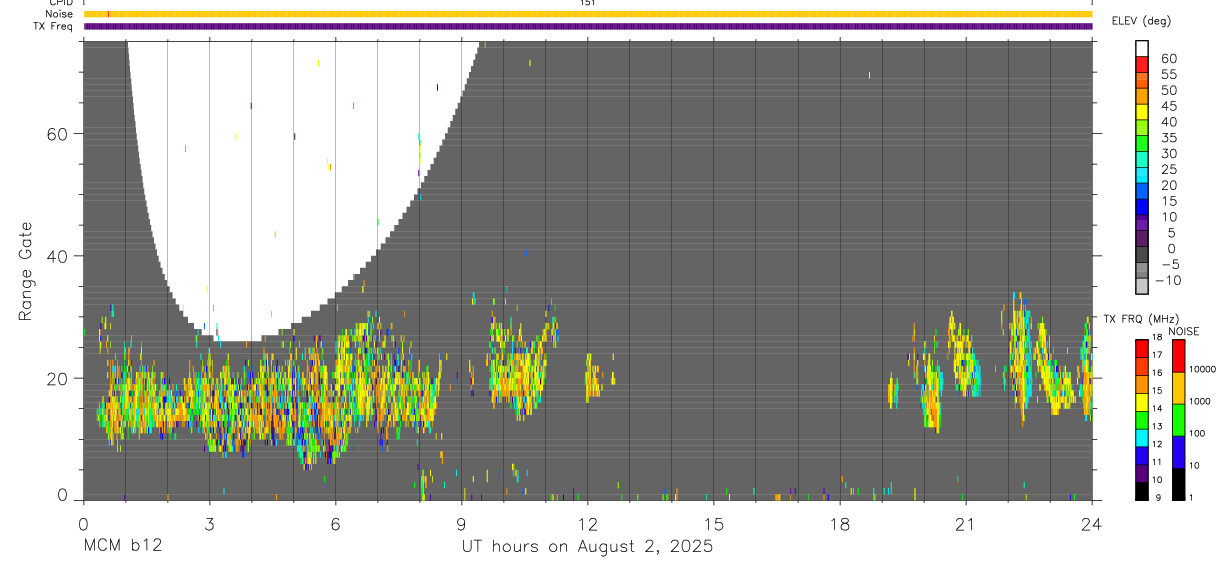Viewport: 1228px width, 567px height.
Task: Pick the cyan segment of the ELEV colorbar
Action: tap(1142, 175)
